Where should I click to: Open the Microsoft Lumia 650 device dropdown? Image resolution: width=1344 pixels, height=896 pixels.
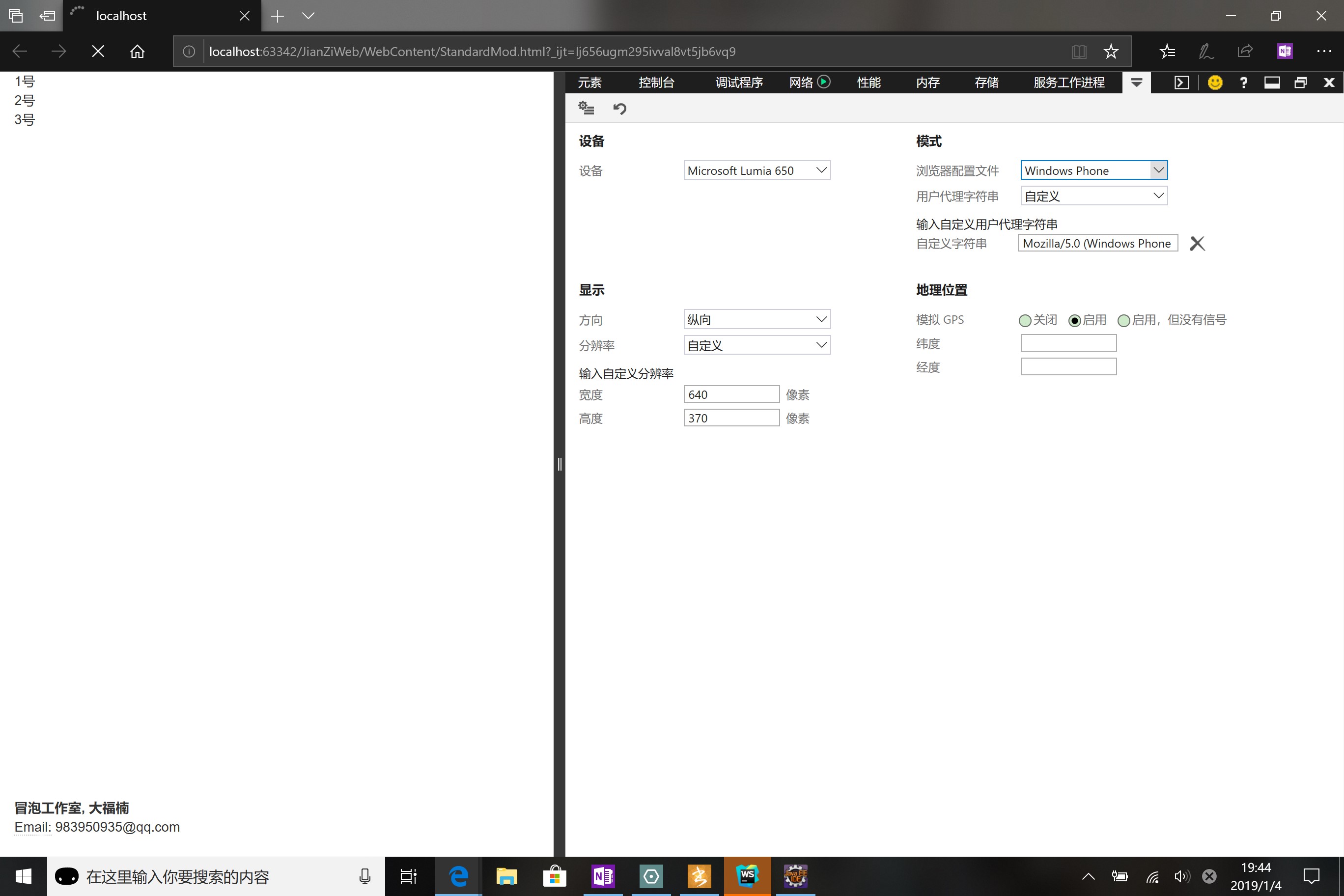click(756, 170)
